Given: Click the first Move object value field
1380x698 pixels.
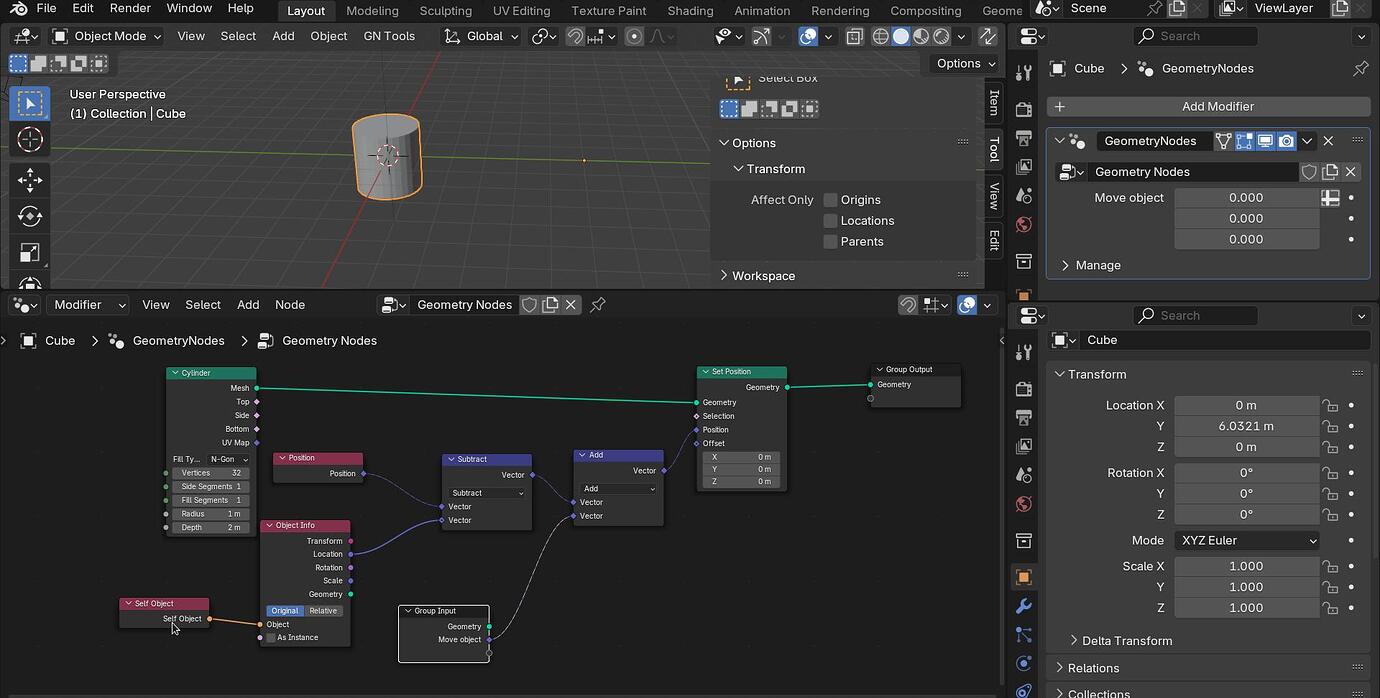Looking at the screenshot, I should pyautogui.click(x=1246, y=198).
